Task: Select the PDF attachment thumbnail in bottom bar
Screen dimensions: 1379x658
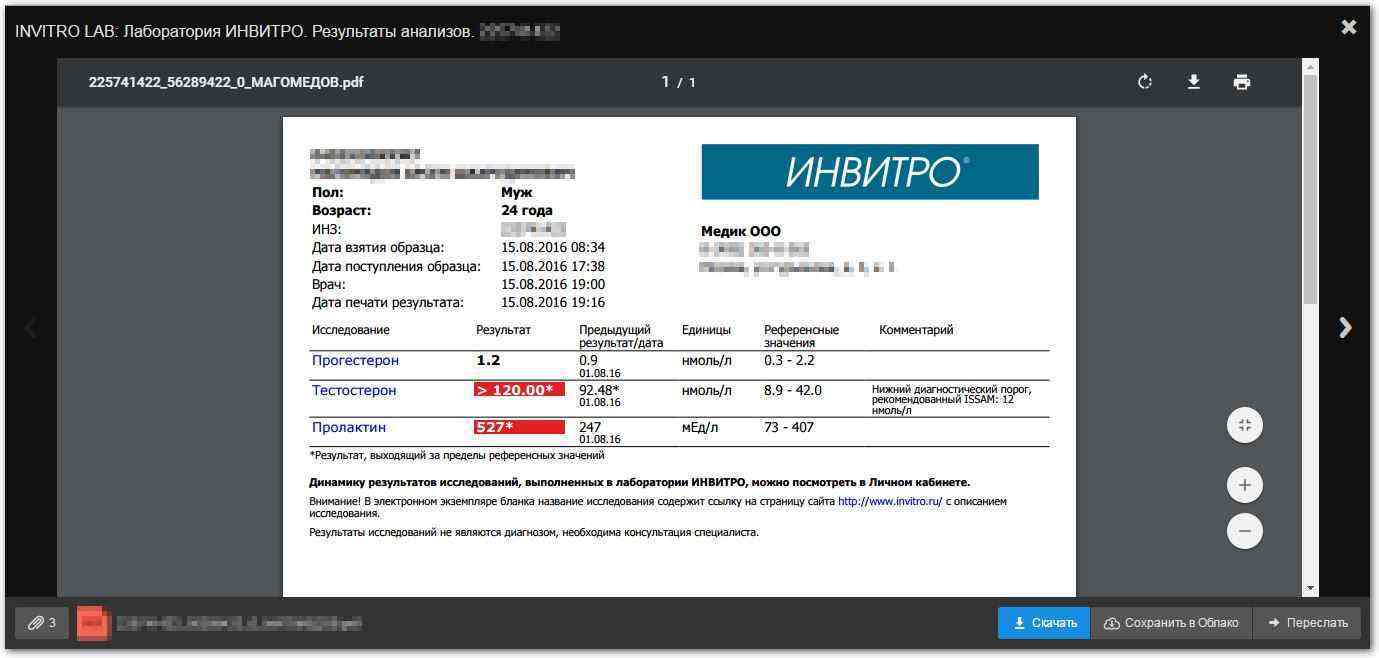Action: [x=92, y=623]
